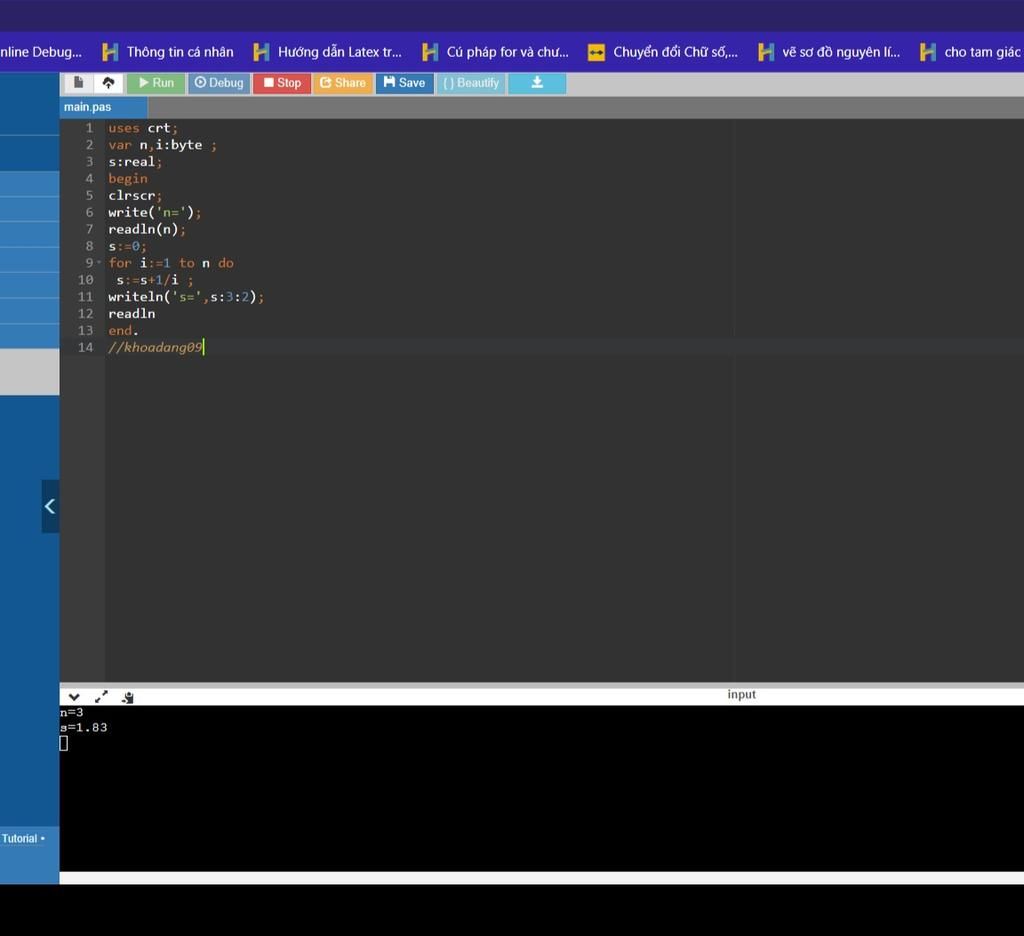Stop the running program
The width and height of the screenshot is (1024, 936).
pyautogui.click(x=281, y=83)
